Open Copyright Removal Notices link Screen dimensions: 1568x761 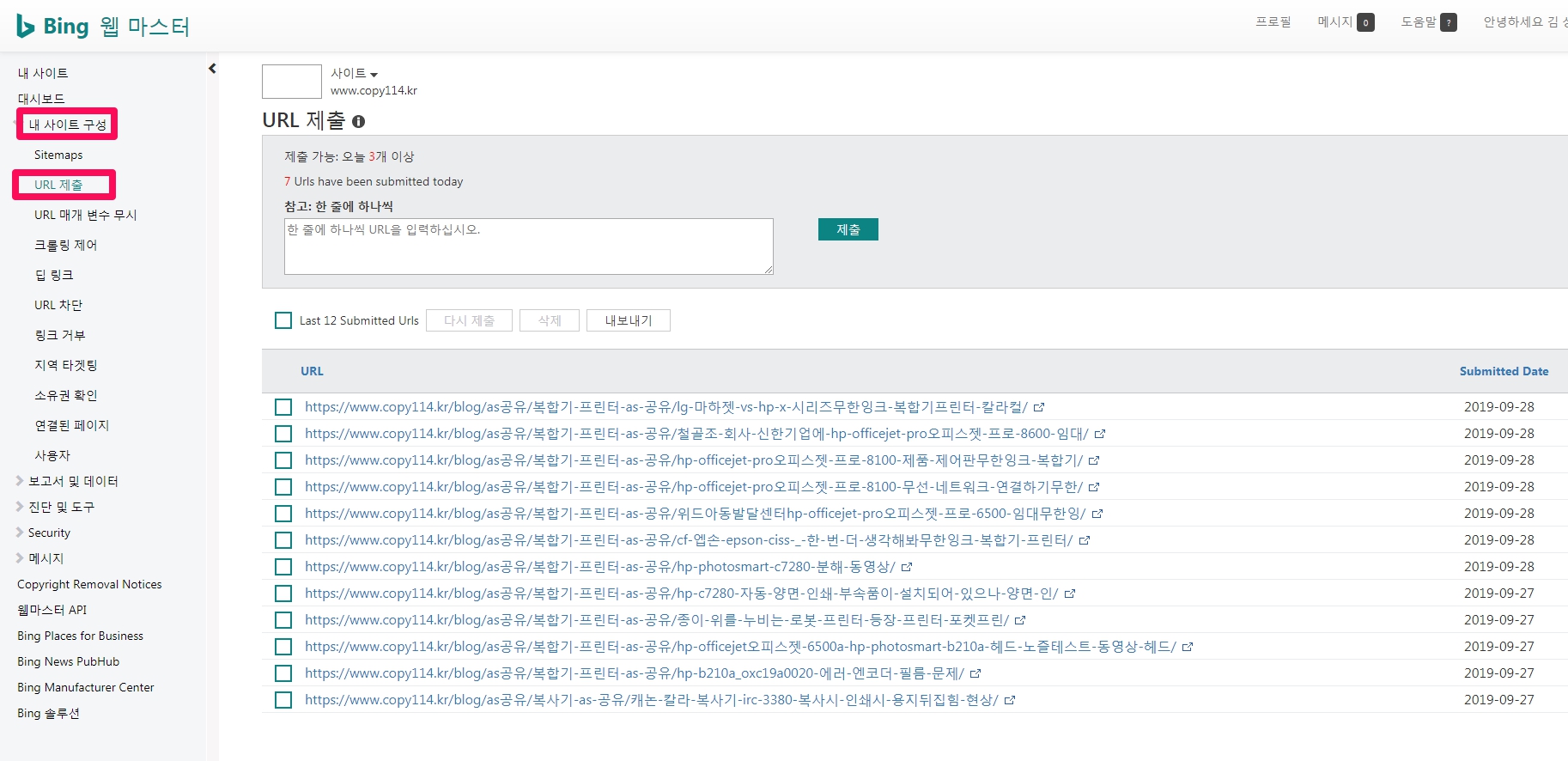click(89, 584)
